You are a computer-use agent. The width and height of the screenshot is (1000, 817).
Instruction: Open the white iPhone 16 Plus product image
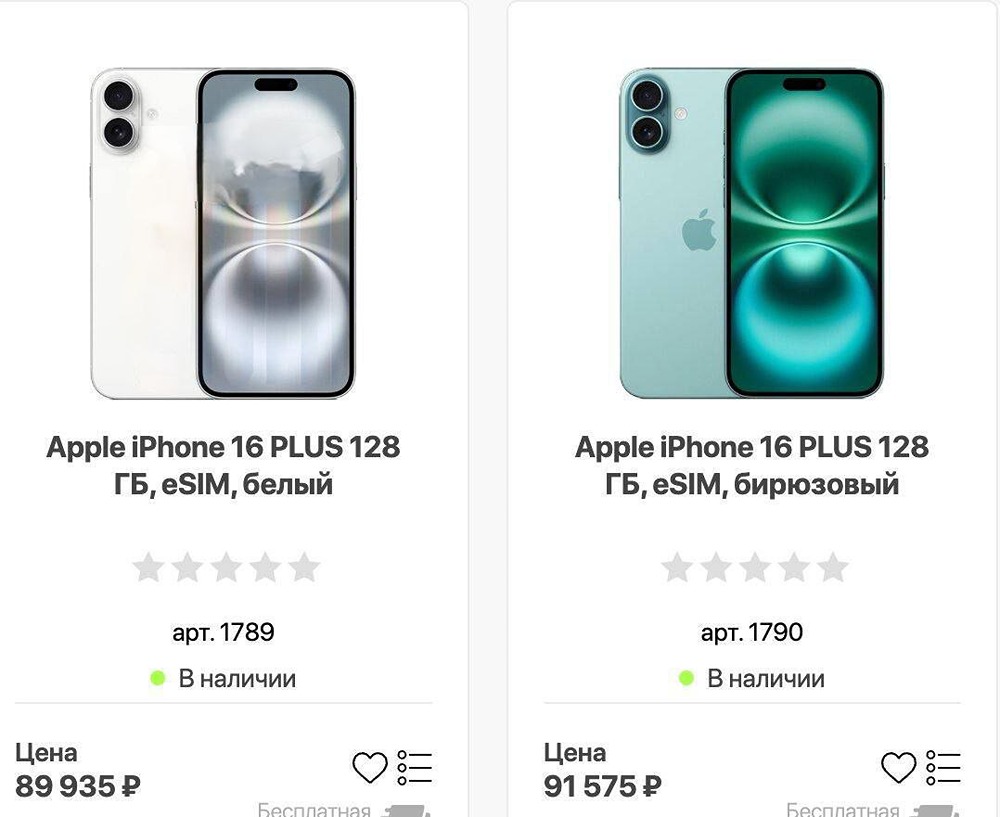coord(223,233)
